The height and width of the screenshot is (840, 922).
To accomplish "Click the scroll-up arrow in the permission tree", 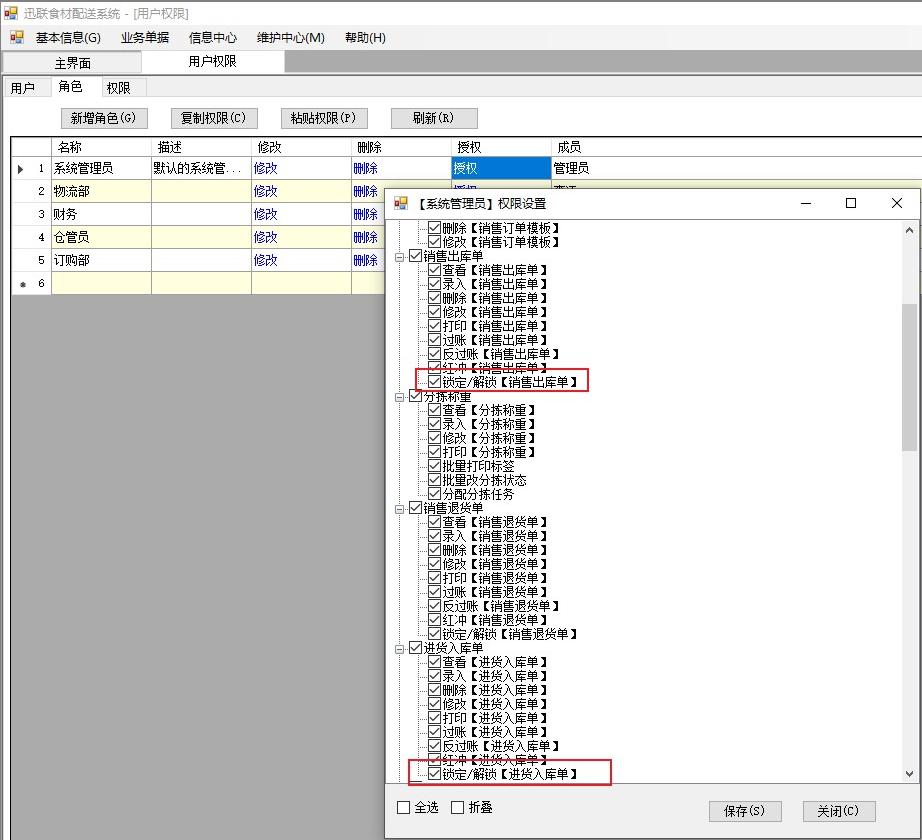I will tap(910, 230).
